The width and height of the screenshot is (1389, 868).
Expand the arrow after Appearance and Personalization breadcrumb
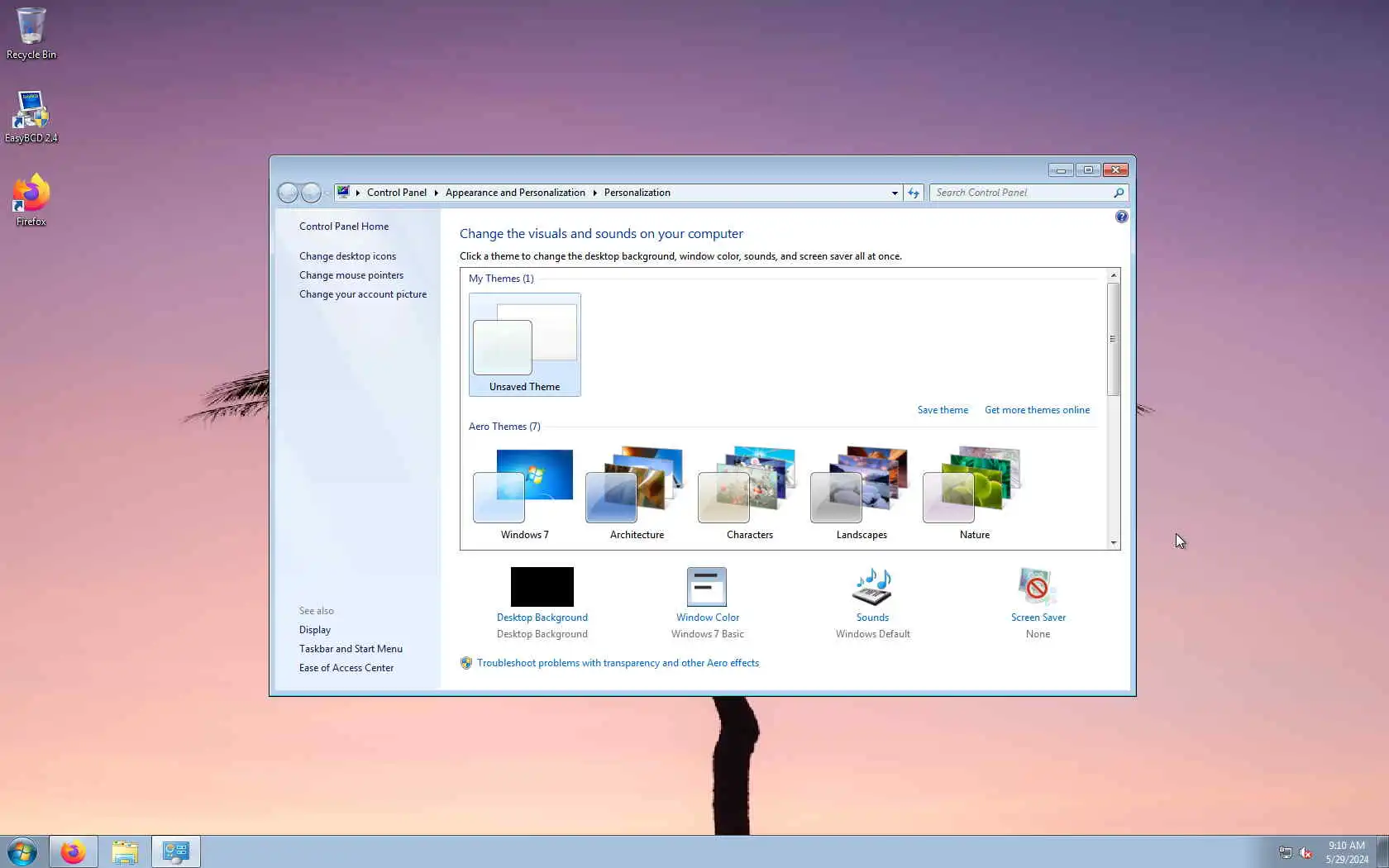(594, 193)
